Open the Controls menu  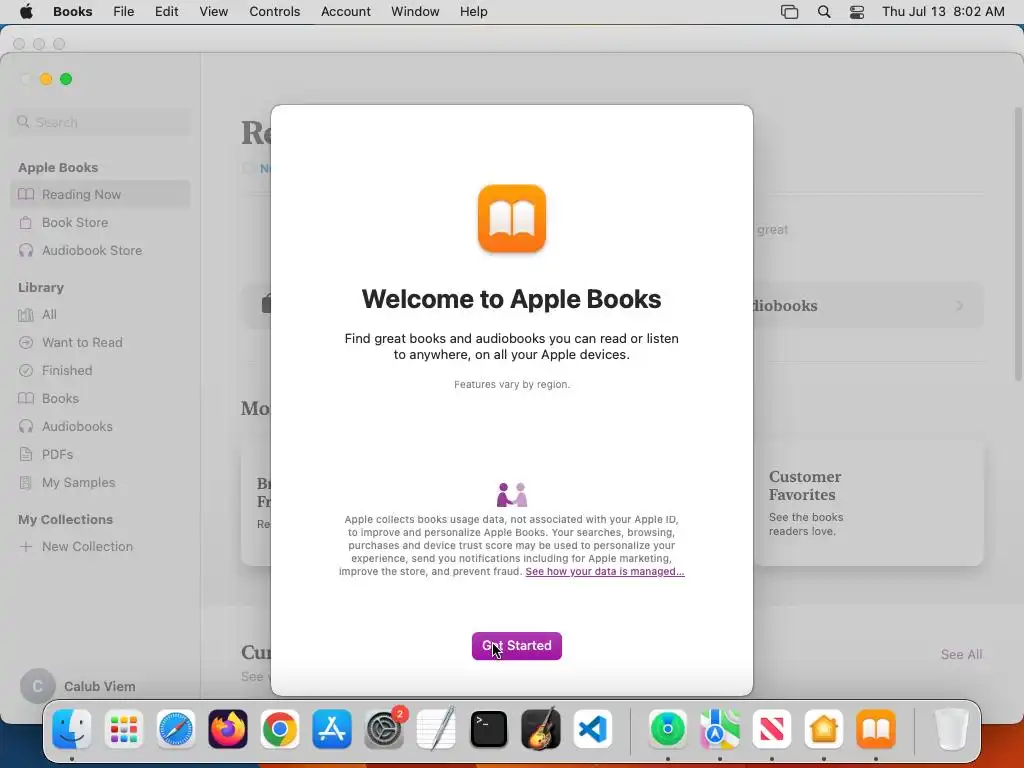274,12
